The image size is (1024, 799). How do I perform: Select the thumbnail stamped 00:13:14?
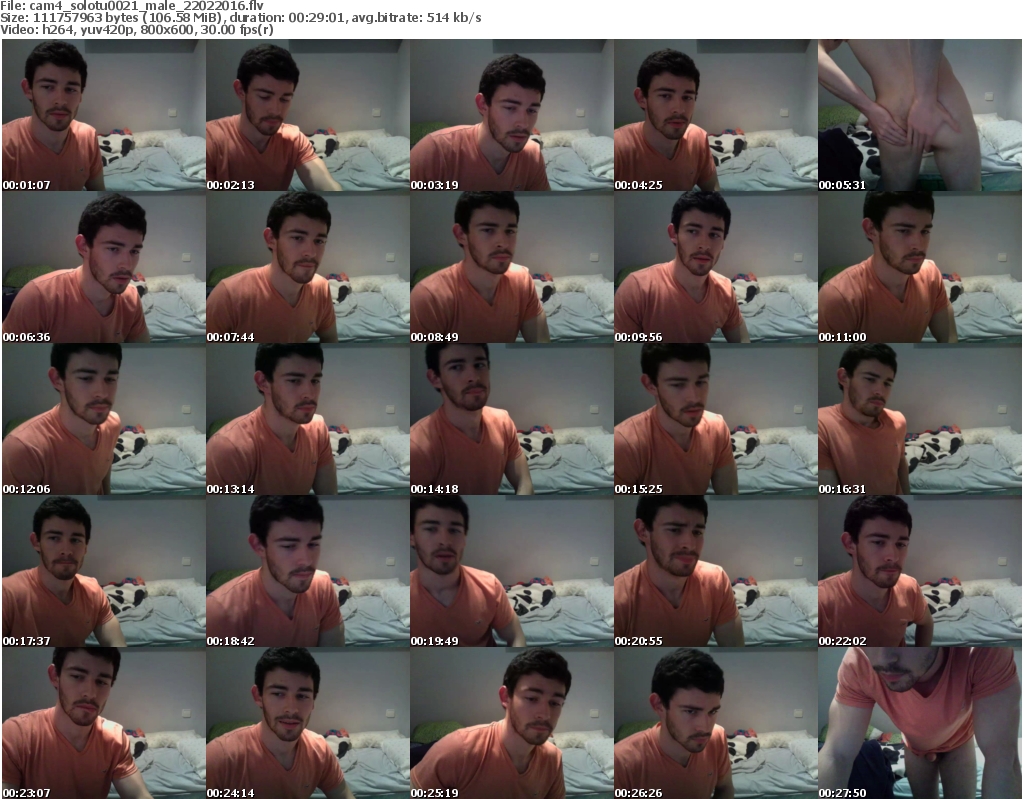pyautogui.click(x=308, y=419)
